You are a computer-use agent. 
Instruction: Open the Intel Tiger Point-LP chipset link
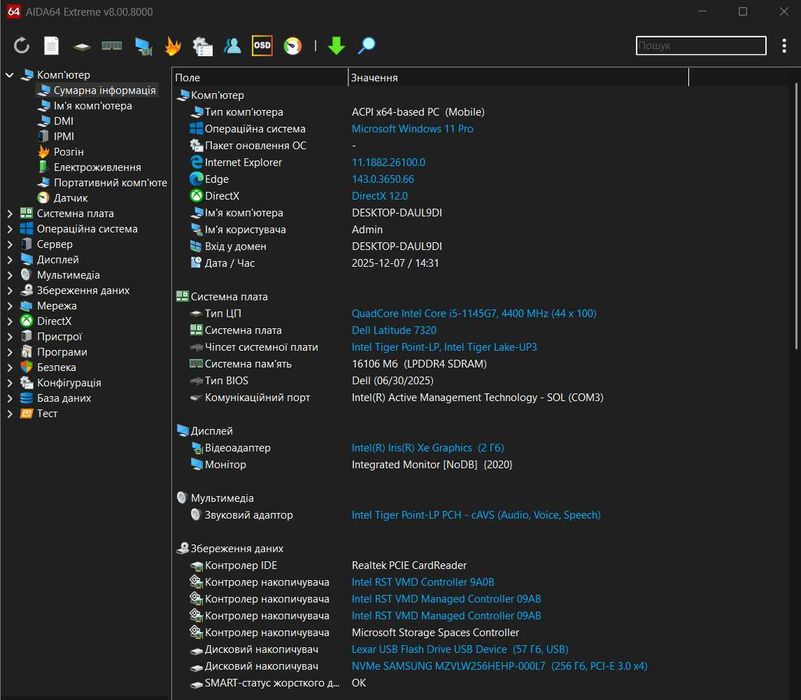(x=444, y=347)
